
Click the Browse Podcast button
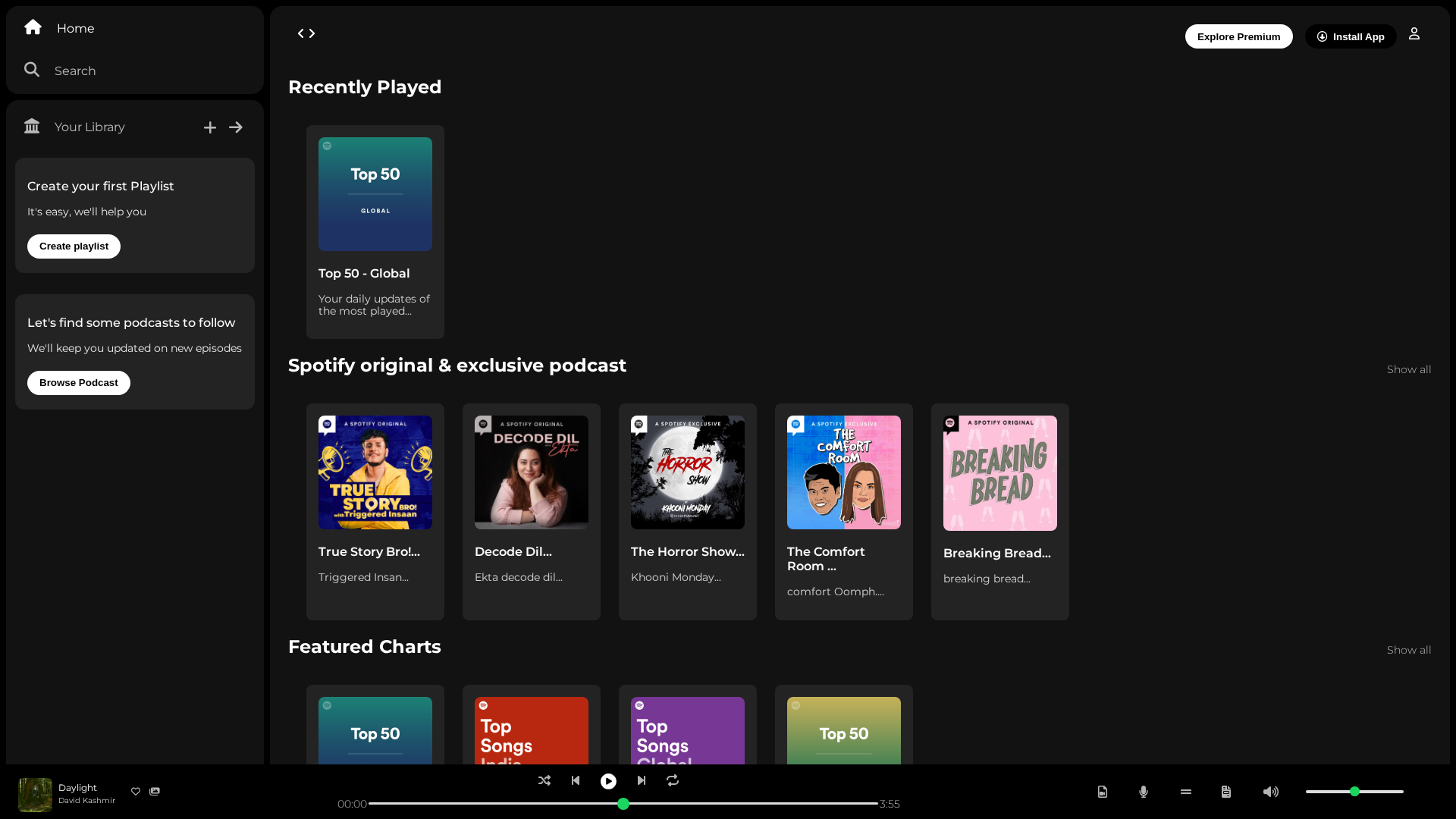(79, 383)
